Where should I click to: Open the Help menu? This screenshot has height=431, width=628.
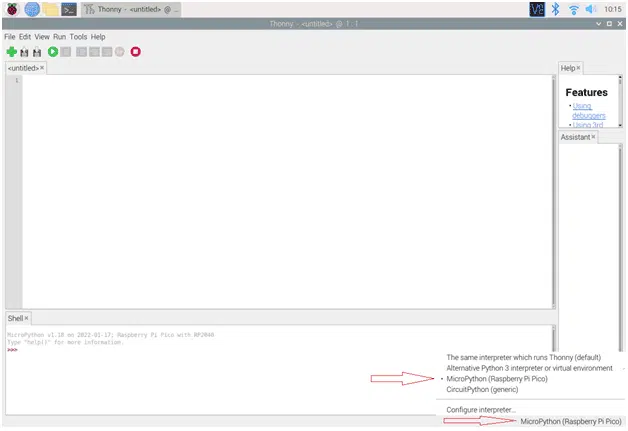pyautogui.click(x=98, y=37)
